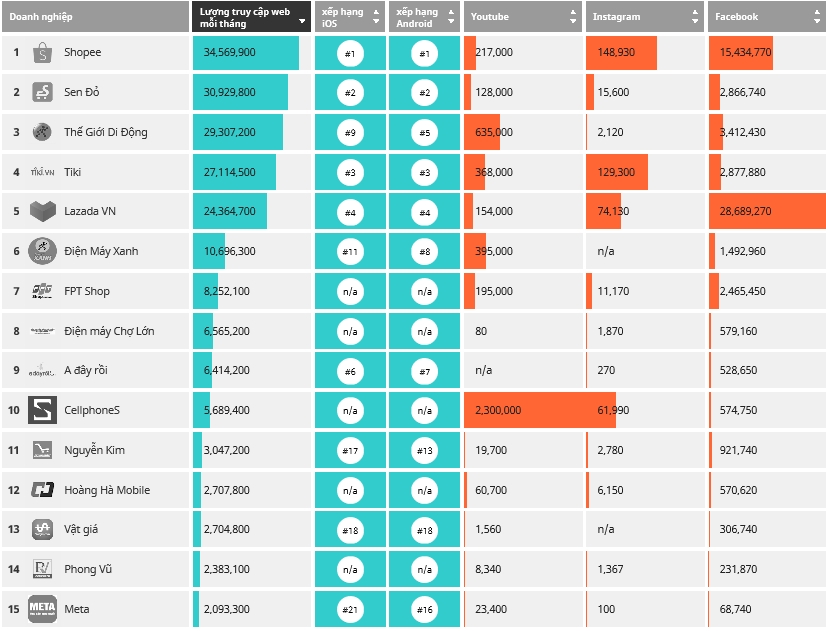Screen dimensions: 826x631
Task: Click Shopee's #1 iOS rank badge
Action: tap(350, 53)
